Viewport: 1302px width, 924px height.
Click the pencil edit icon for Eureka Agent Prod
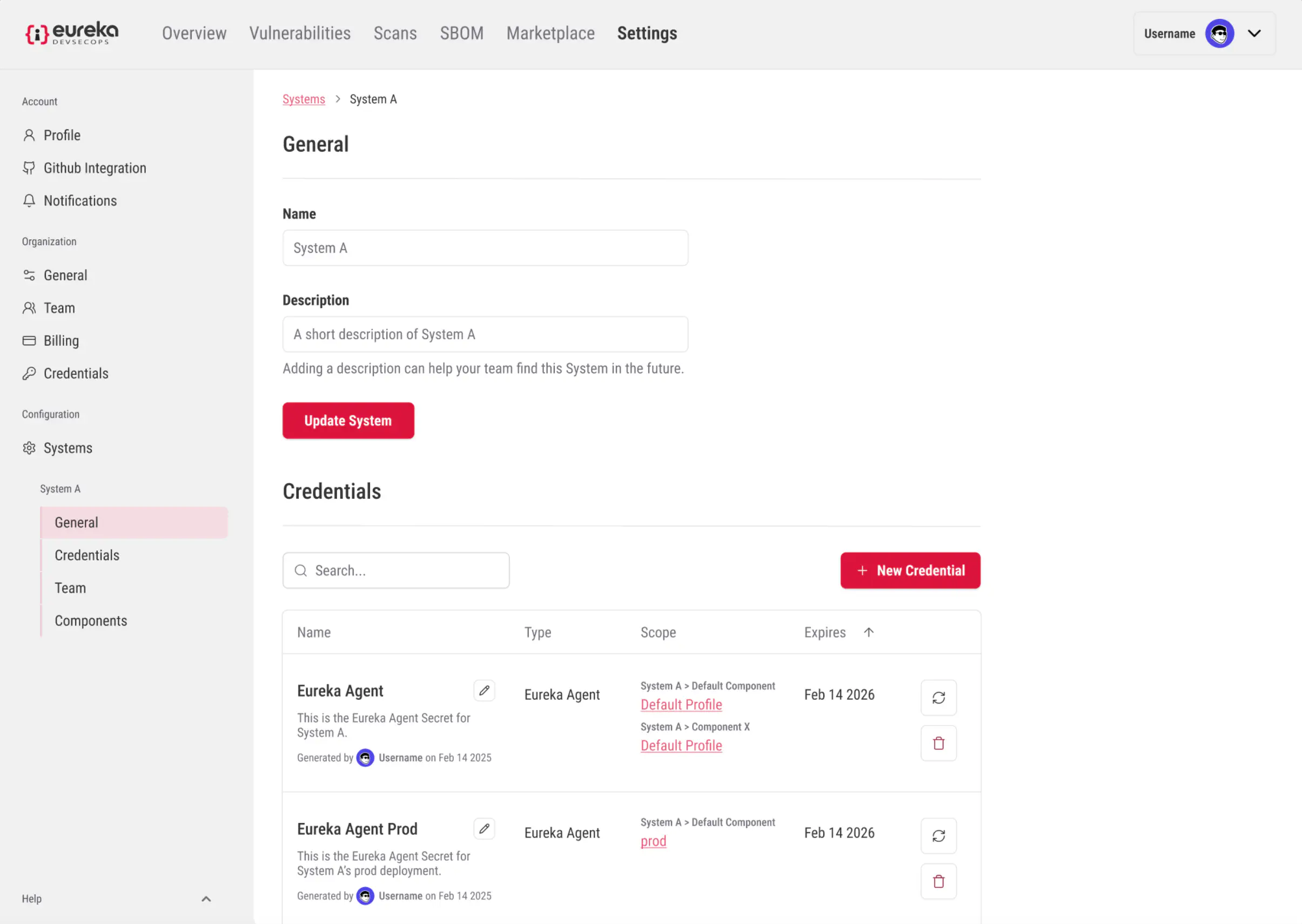[484, 829]
